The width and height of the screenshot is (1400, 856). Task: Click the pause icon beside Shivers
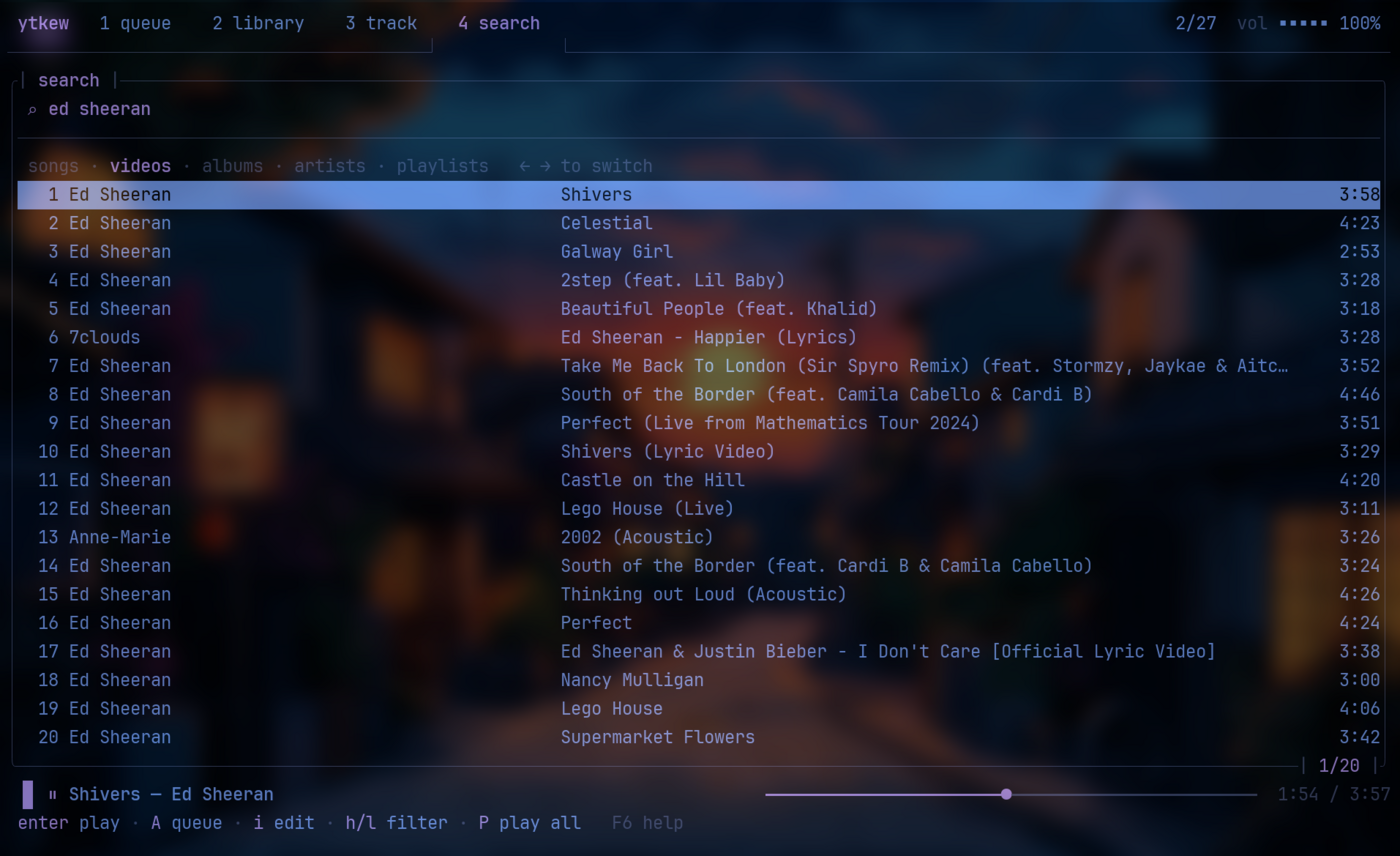[x=53, y=795]
